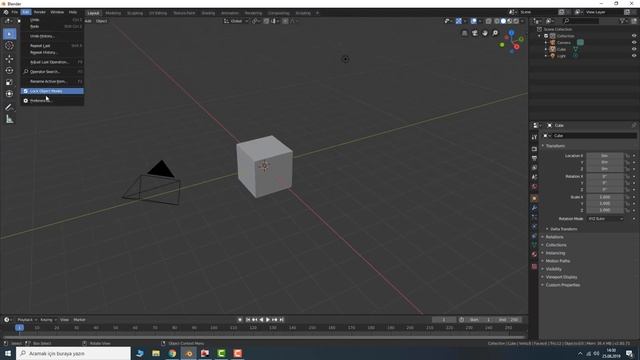
Task: Switch to the Sculpting workspace tab
Action: tap(135, 13)
